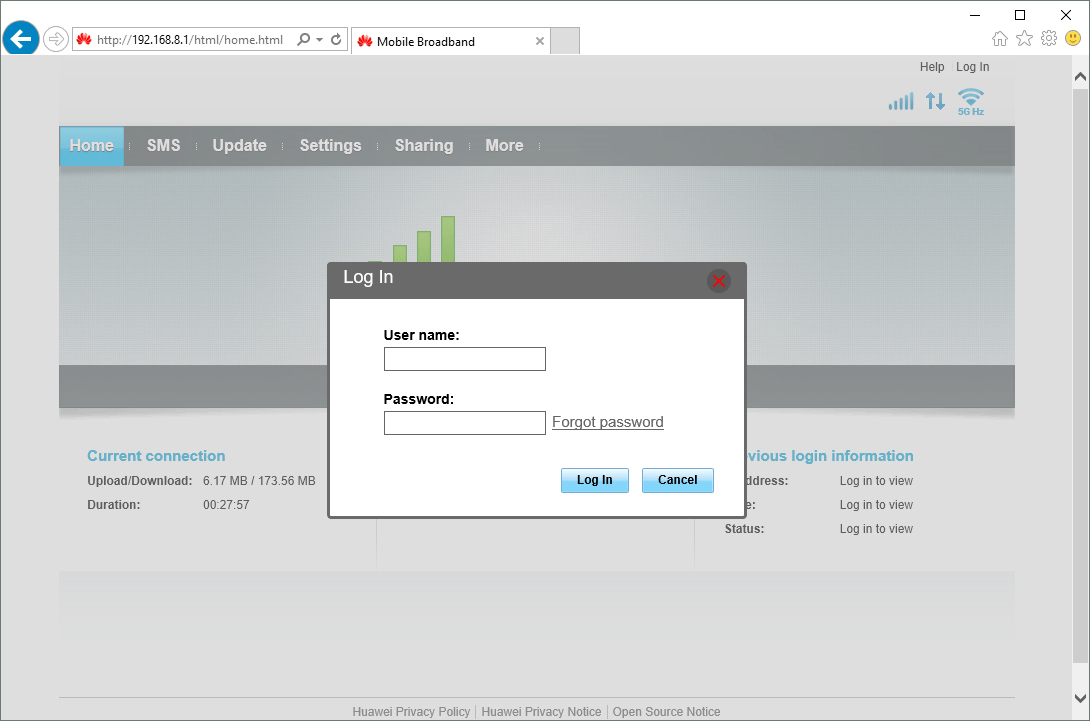
Task: Close the Mobile Broadband tab
Action: click(540, 41)
